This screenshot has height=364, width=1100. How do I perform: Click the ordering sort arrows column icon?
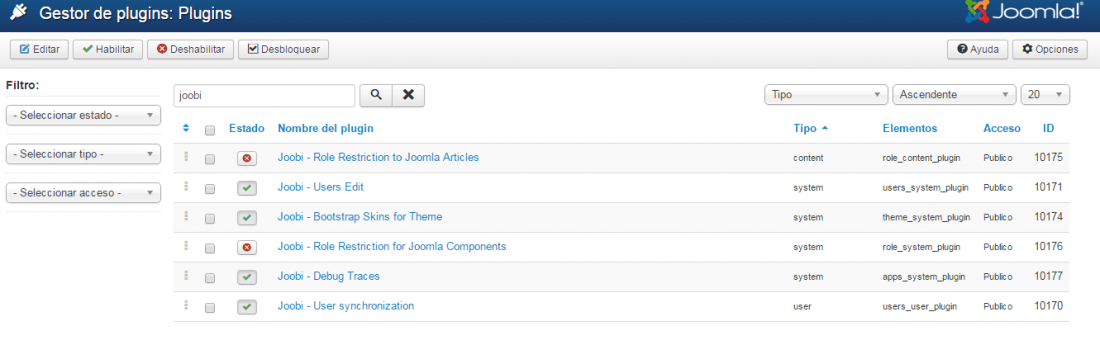click(186, 128)
